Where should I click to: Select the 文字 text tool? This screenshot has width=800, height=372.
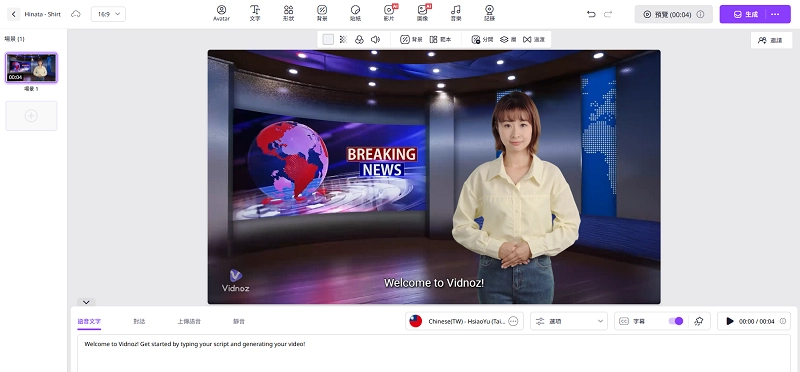pyautogui.click(x=255, y=13)
